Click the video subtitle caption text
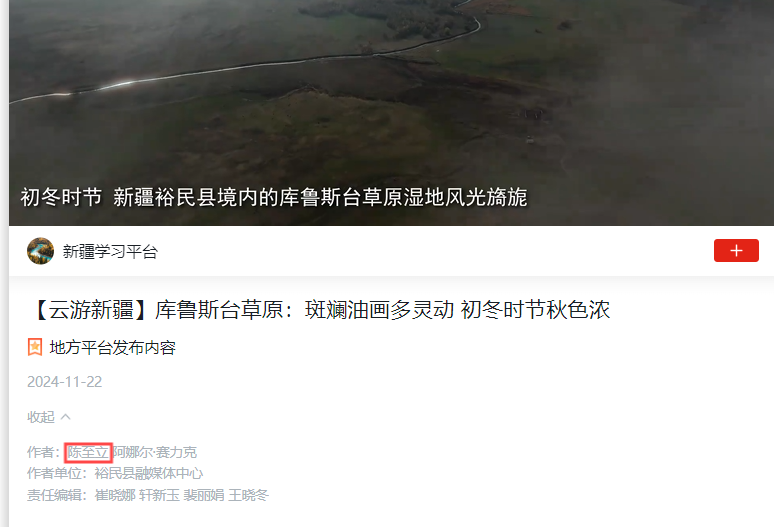This screenshot has width=774, height=527. click(x=274, y=197)
